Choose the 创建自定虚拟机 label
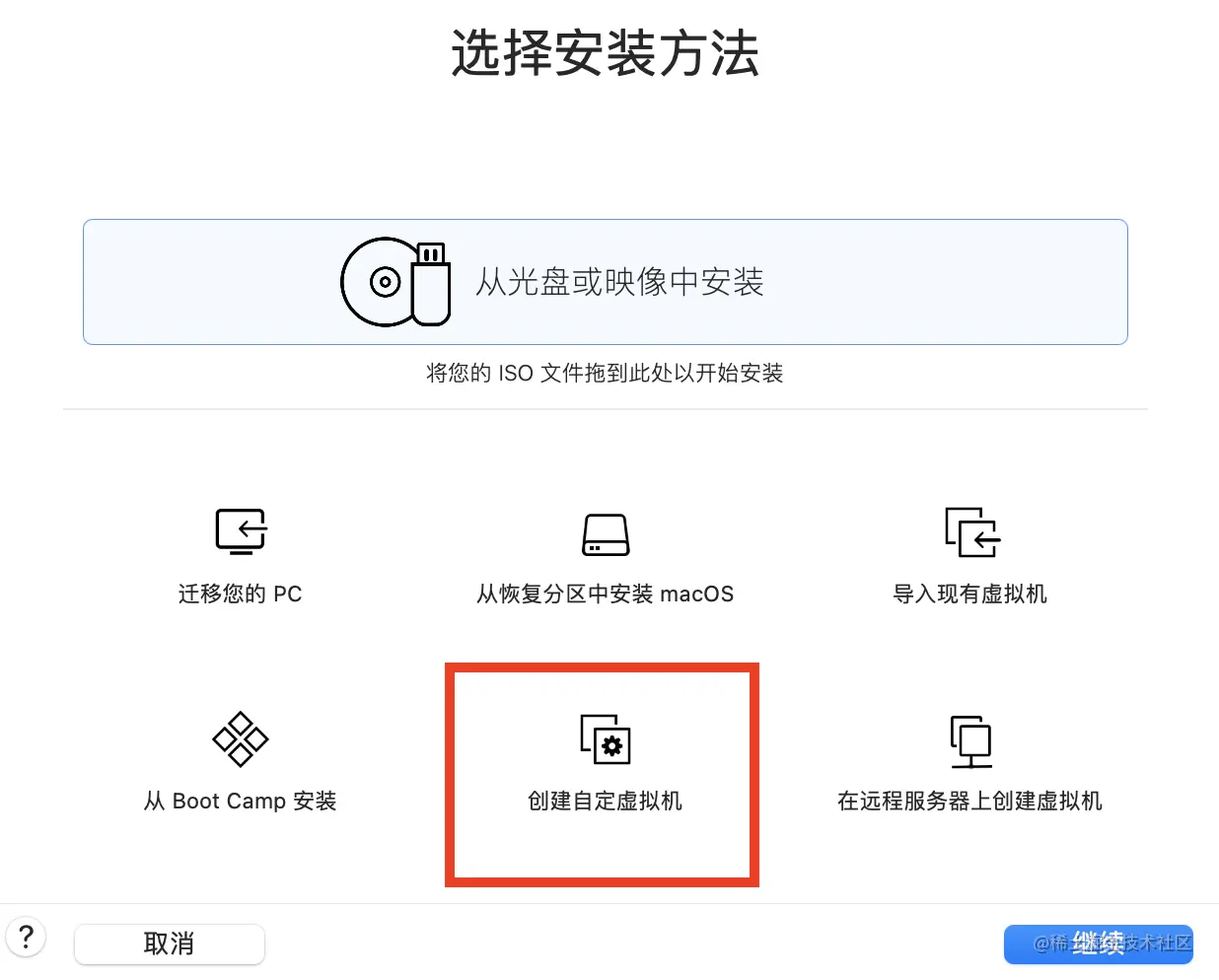Screen dimensions: 1219x980 (x=605, y=801)
